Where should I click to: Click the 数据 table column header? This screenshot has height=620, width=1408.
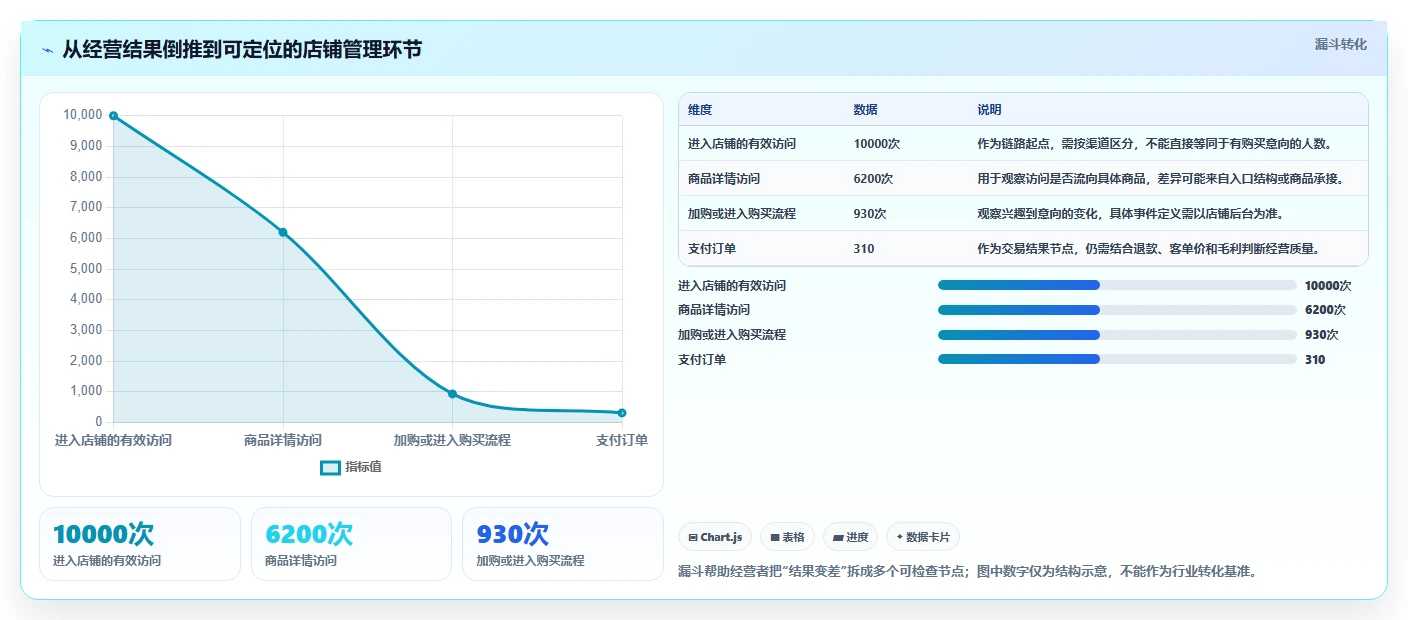tap(866, 110)
